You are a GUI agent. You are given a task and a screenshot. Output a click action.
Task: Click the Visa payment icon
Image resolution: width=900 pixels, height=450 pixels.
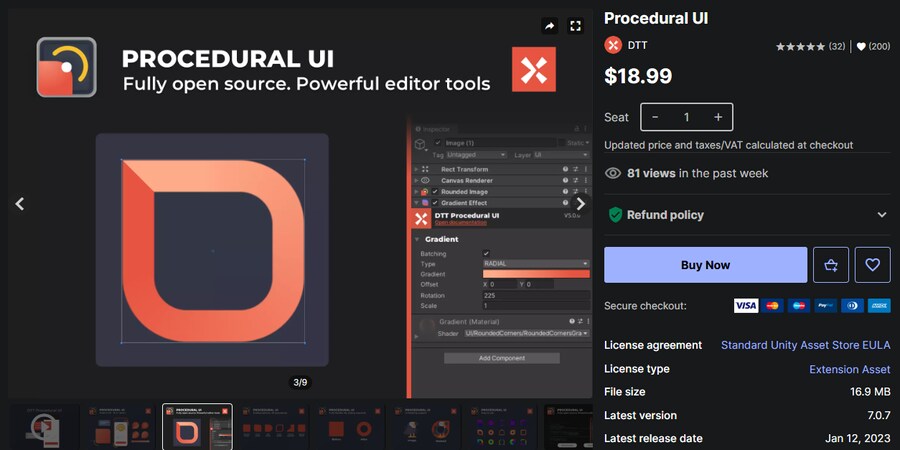[746, 305]
